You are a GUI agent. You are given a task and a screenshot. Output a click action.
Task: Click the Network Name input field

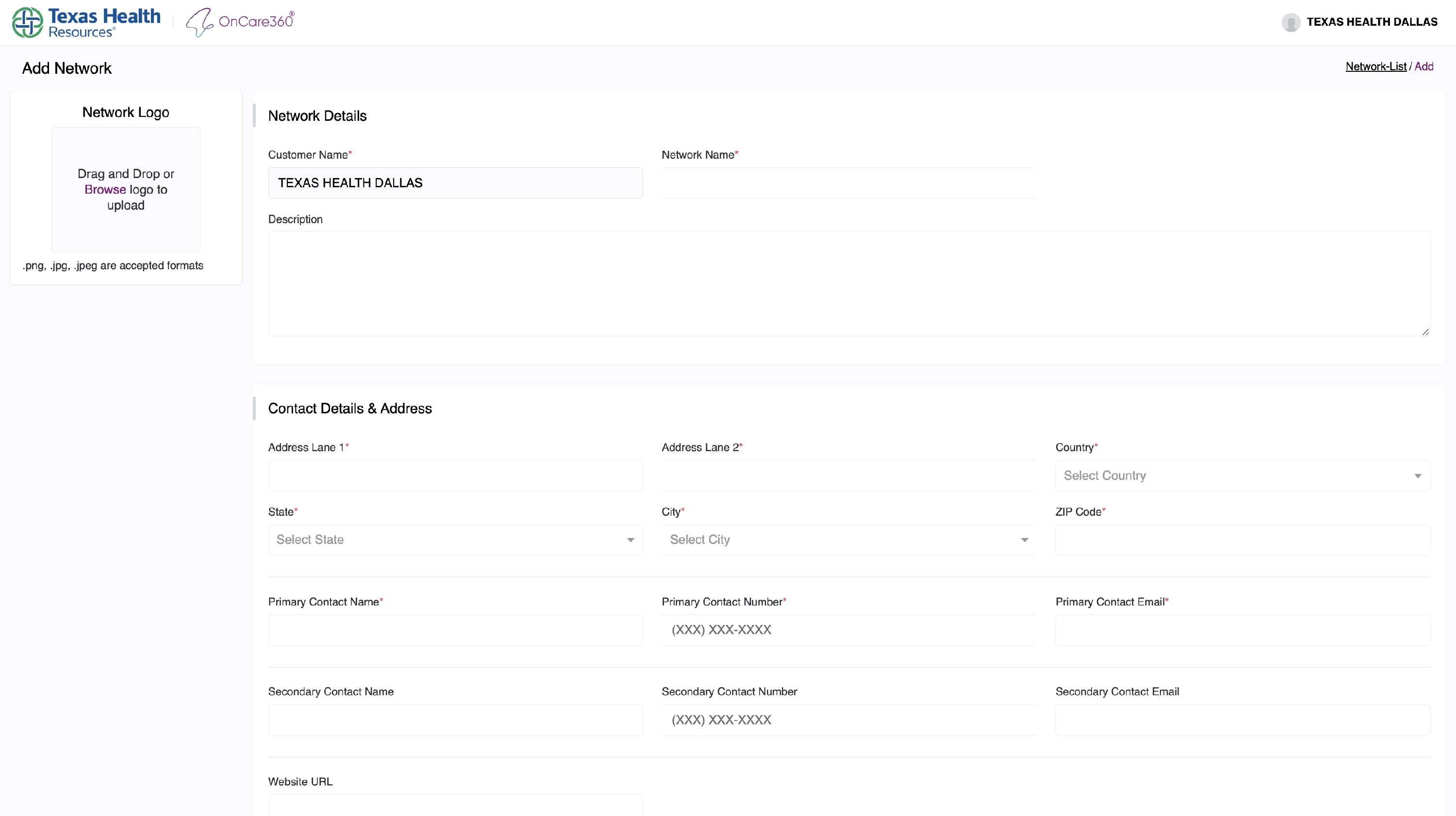tap(848, 183)
